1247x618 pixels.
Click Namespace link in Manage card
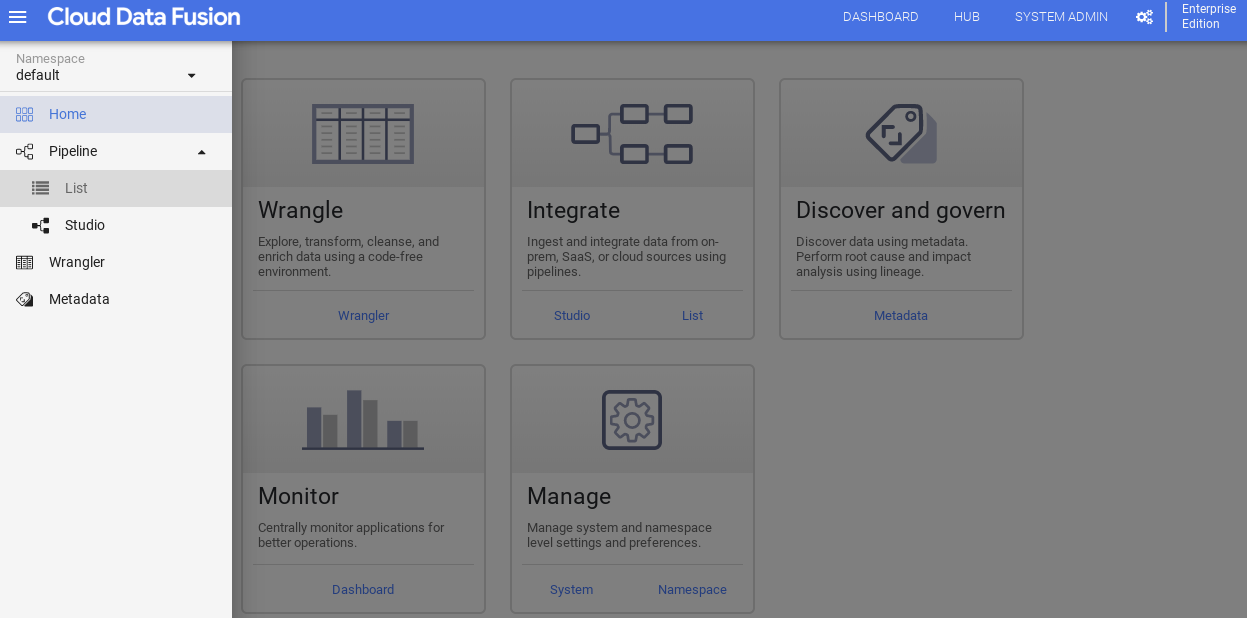coord(692,590)
